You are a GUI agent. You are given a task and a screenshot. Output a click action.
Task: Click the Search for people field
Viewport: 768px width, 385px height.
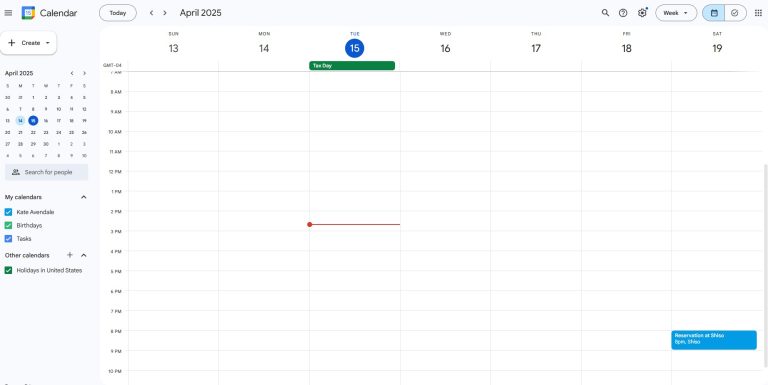[47, 172]
